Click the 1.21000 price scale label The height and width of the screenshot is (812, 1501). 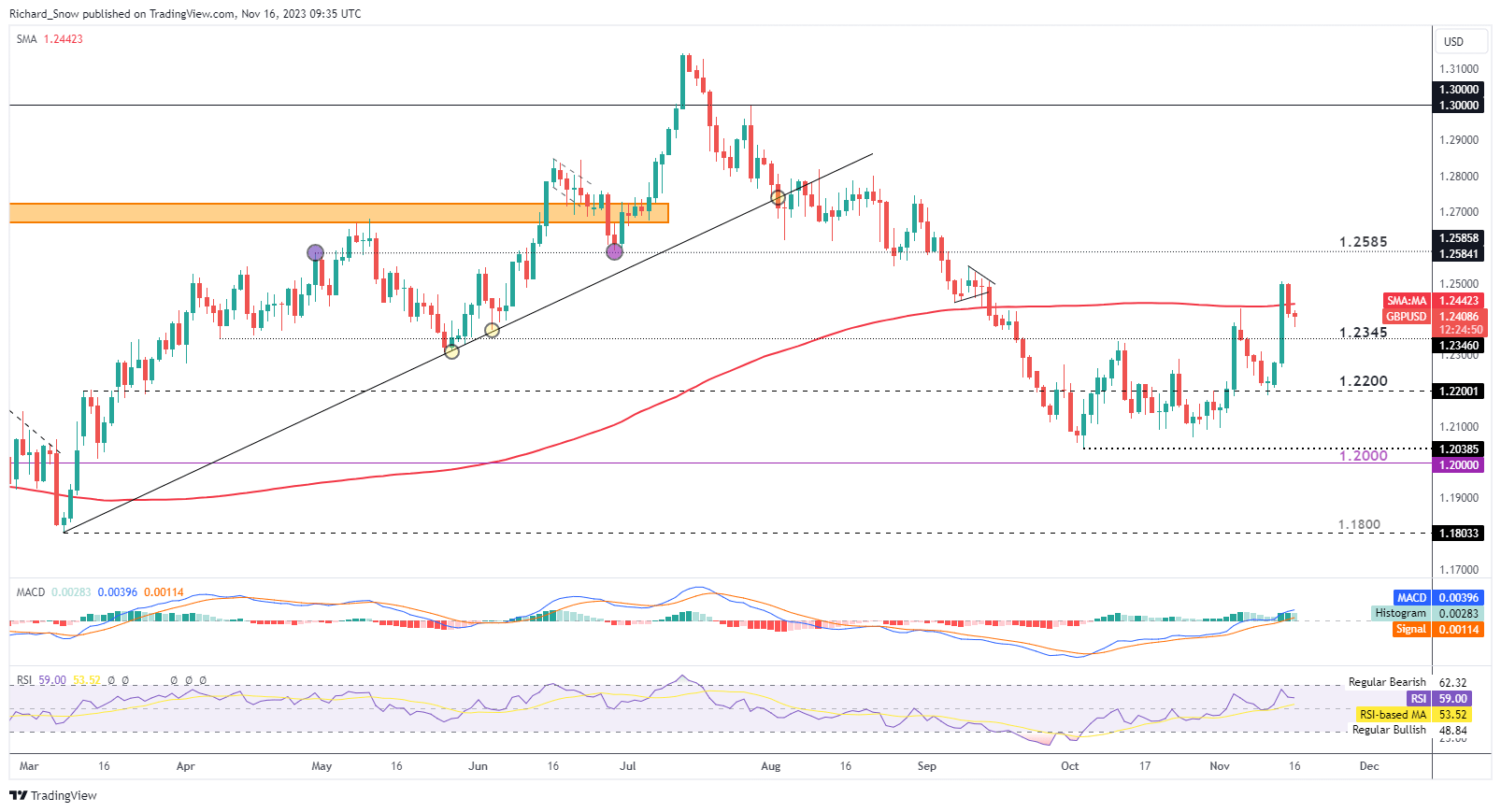click(1459, 427)
